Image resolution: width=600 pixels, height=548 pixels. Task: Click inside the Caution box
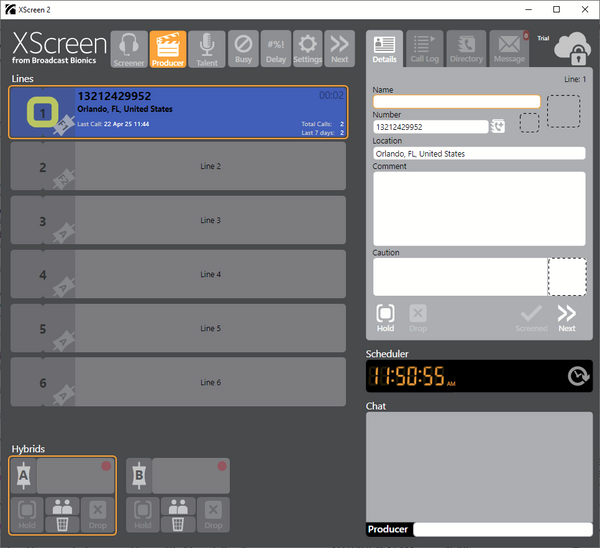click(x=460, y=277)
